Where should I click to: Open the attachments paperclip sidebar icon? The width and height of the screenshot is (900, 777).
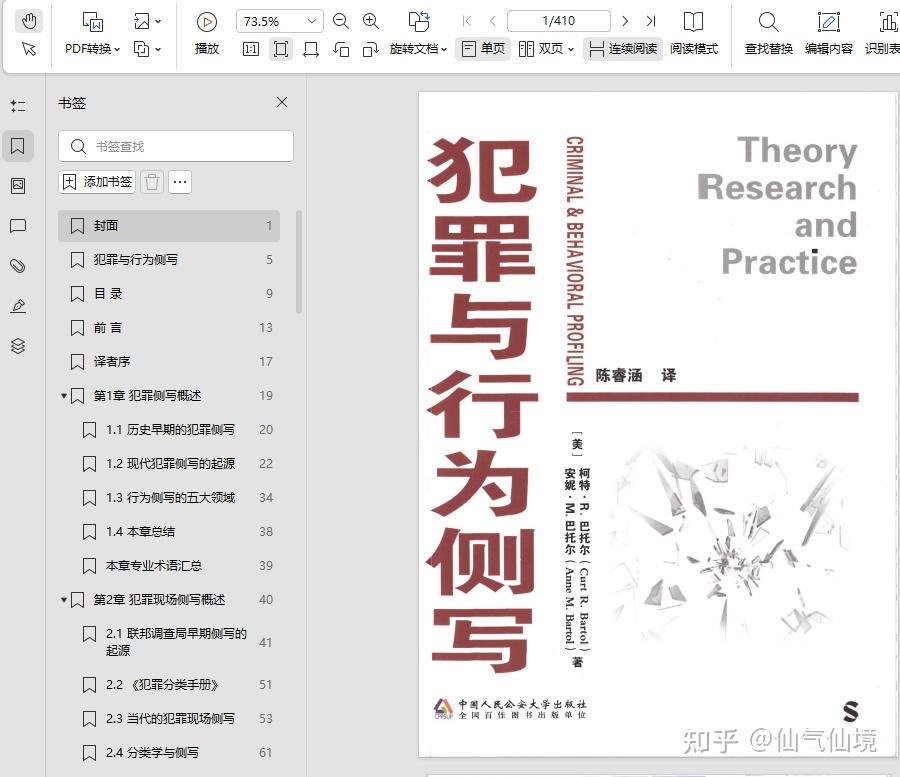(18, 266)
